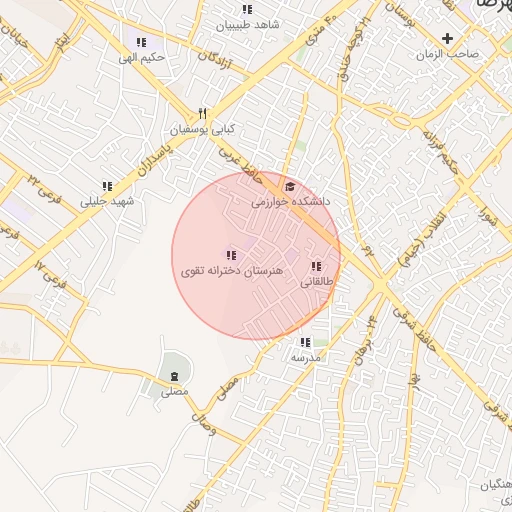This screenshot has width=512, height=512.
Task: Select the وصال street label
Action: pos(204,425)
